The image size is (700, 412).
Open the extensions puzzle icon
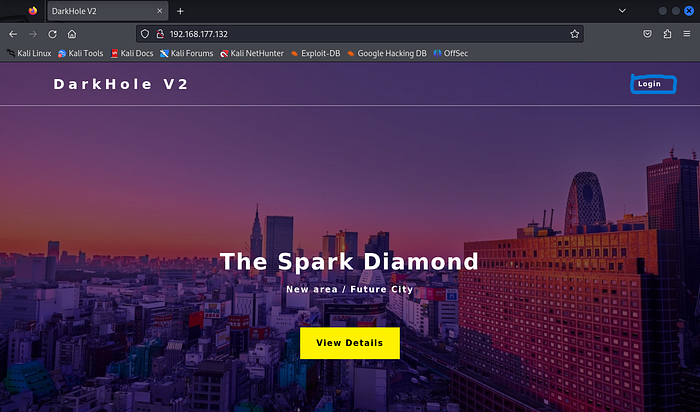point(667,33)
